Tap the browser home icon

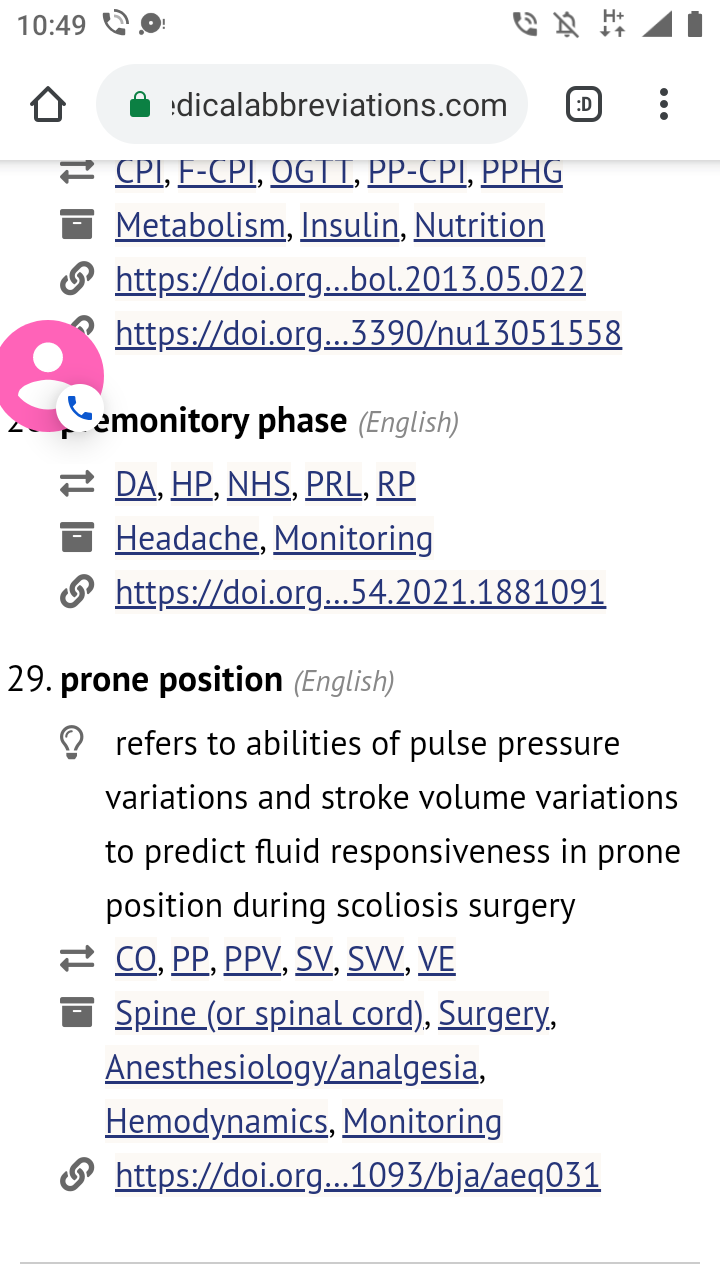coord(48,105)
